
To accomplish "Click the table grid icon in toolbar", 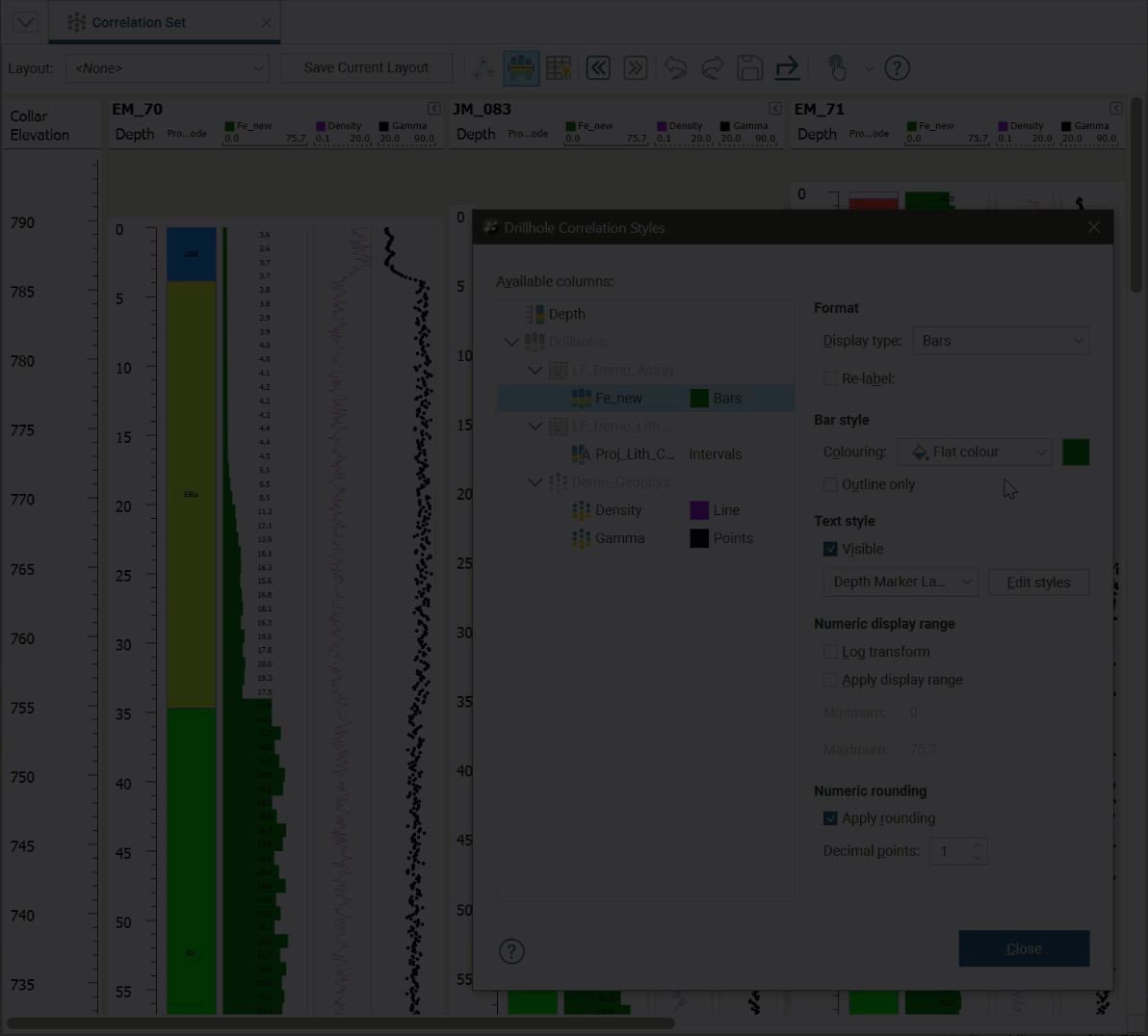I will (x=559, y=68).
